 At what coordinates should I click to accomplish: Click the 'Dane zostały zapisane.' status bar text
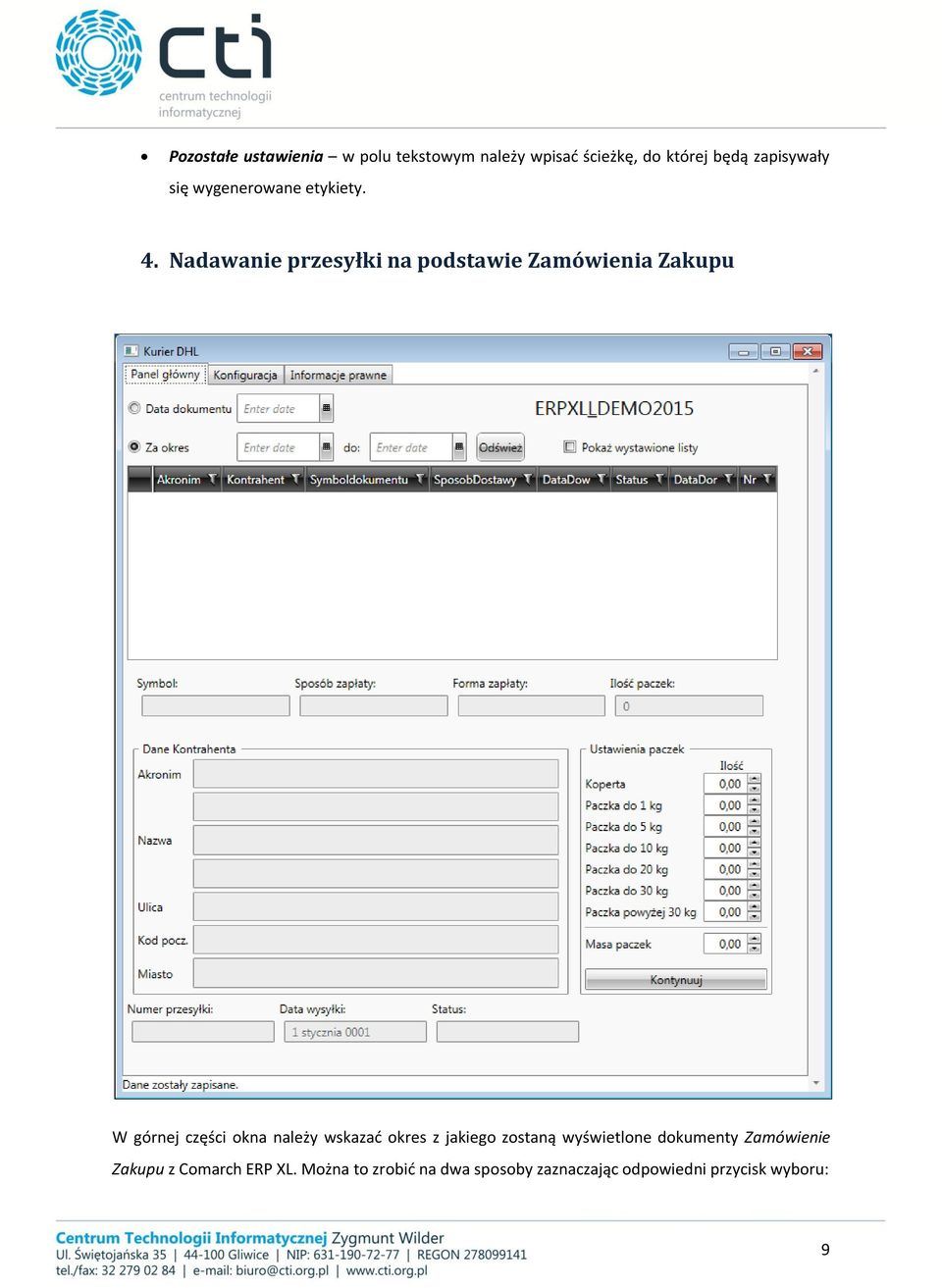point(181,1085)
